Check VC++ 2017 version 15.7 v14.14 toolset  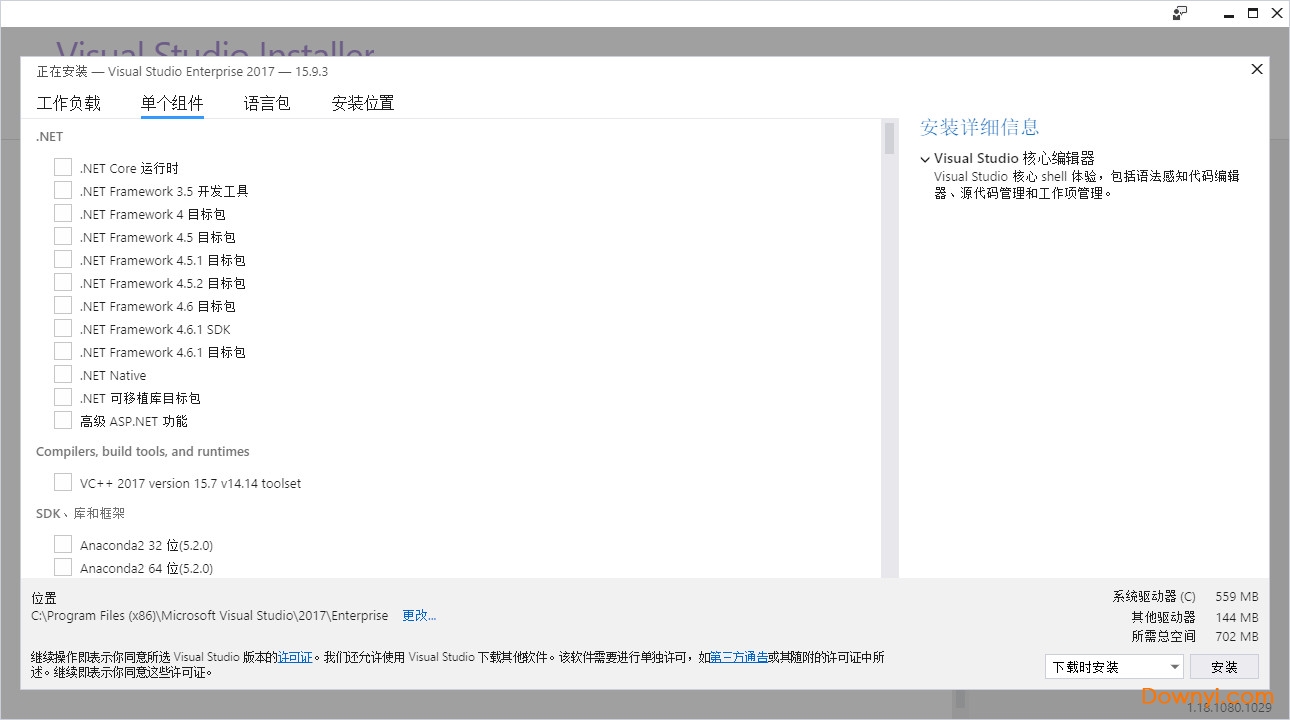click(63, 482)
